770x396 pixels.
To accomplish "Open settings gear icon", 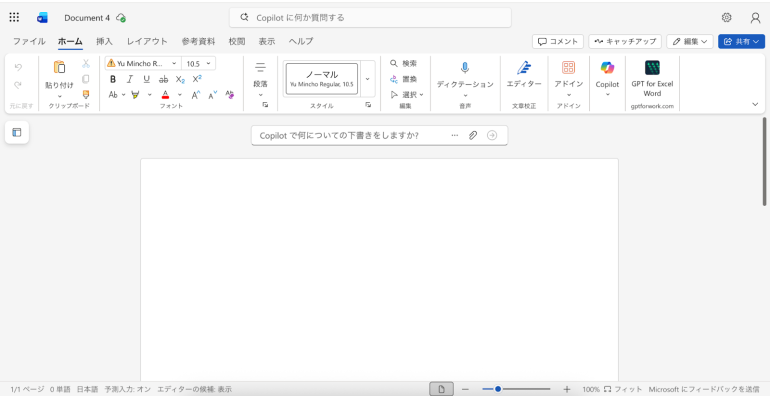I will 726,18.
